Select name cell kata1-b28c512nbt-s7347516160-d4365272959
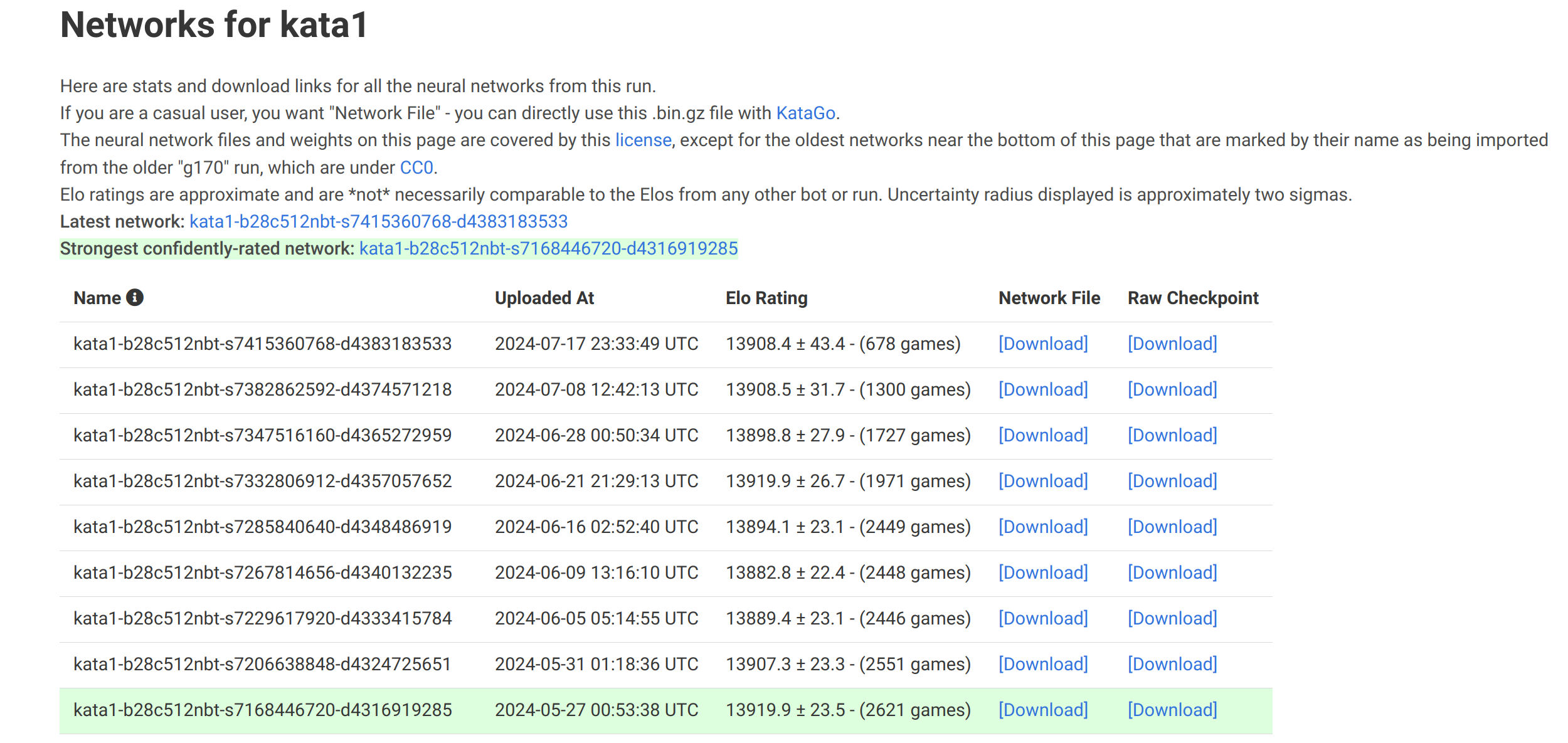 point(262,435)
